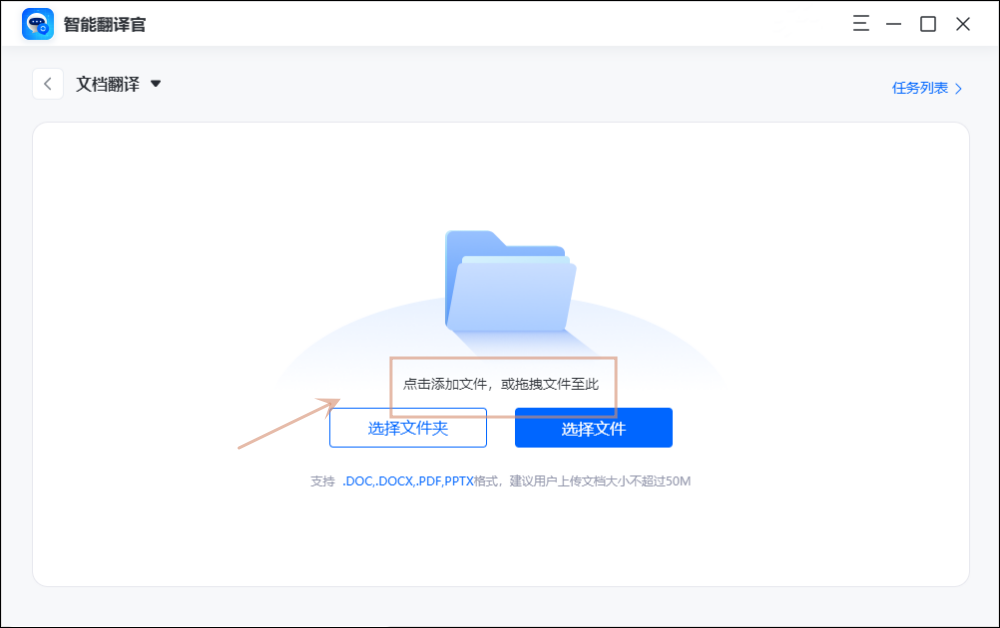This screenshot has width=1000, height=628.
Task: Click the 智能翻译官 title text
Action: [105, 25]
